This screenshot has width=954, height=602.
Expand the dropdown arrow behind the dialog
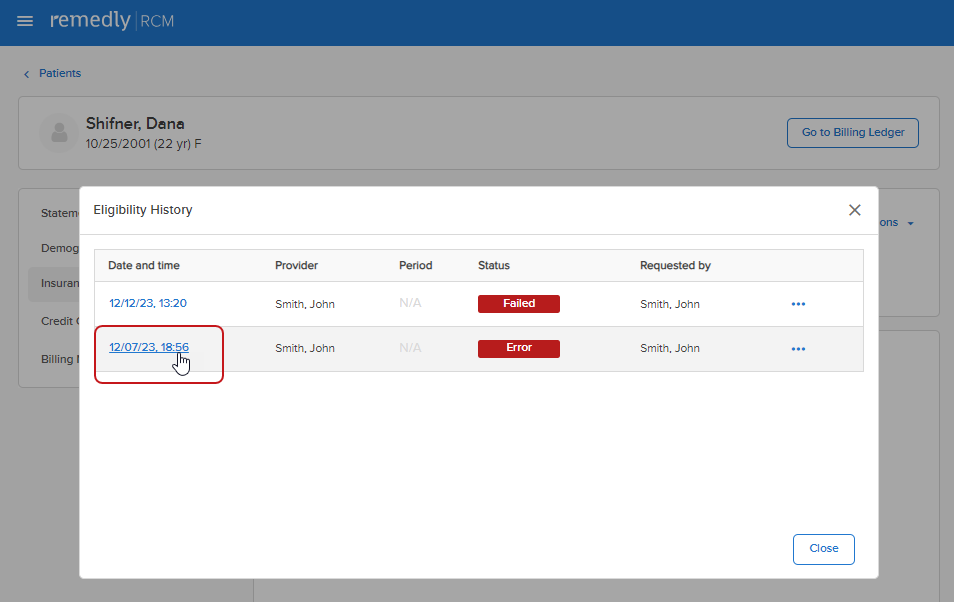(910, 224)
